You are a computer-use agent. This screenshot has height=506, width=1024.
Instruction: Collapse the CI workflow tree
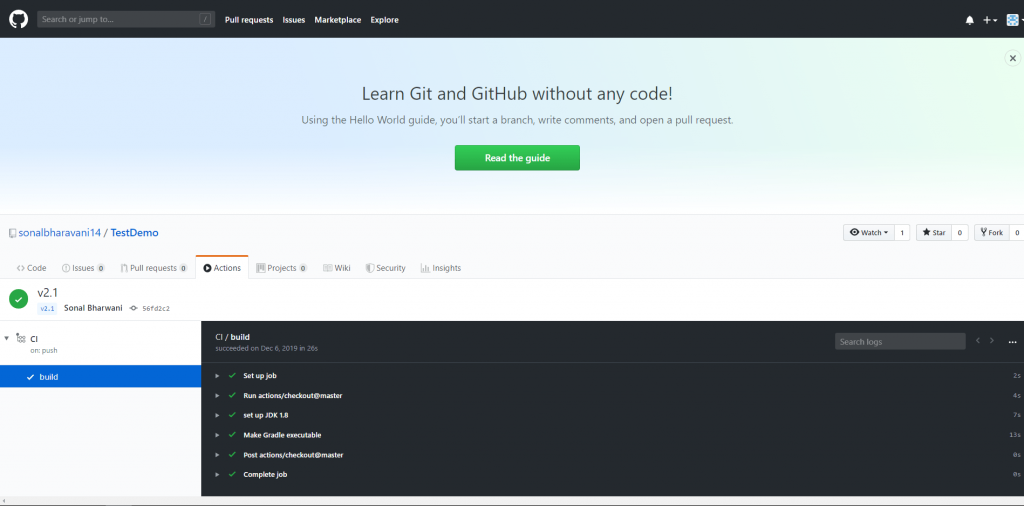coord(6,338)
